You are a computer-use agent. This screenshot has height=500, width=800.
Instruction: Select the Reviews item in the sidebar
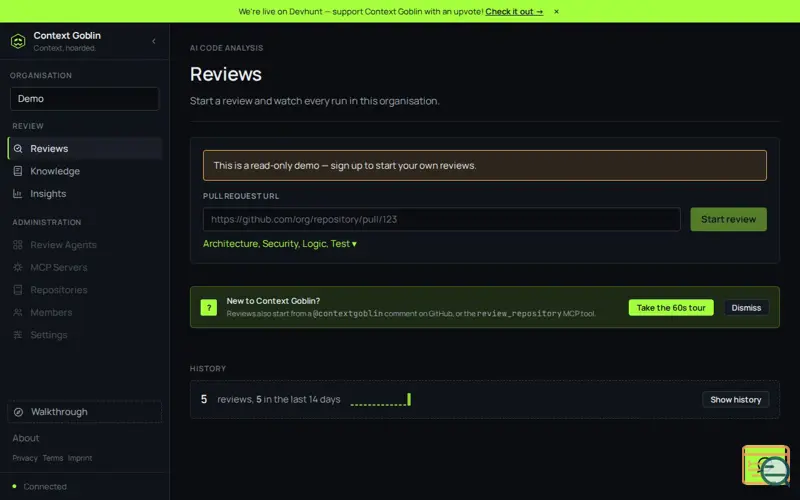(x=85, y=148)
